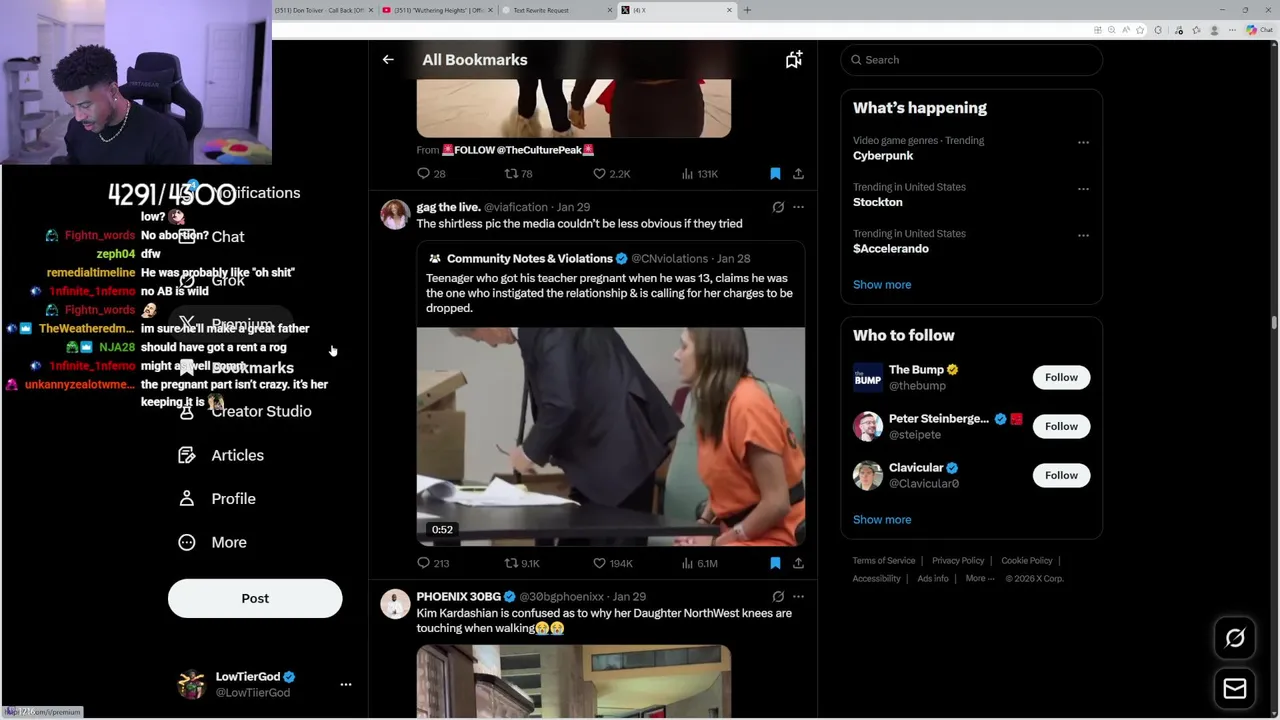Viewport: 1280px width, 720px height.
Task: Click the search magnifier icon
Action: point(856,60)
